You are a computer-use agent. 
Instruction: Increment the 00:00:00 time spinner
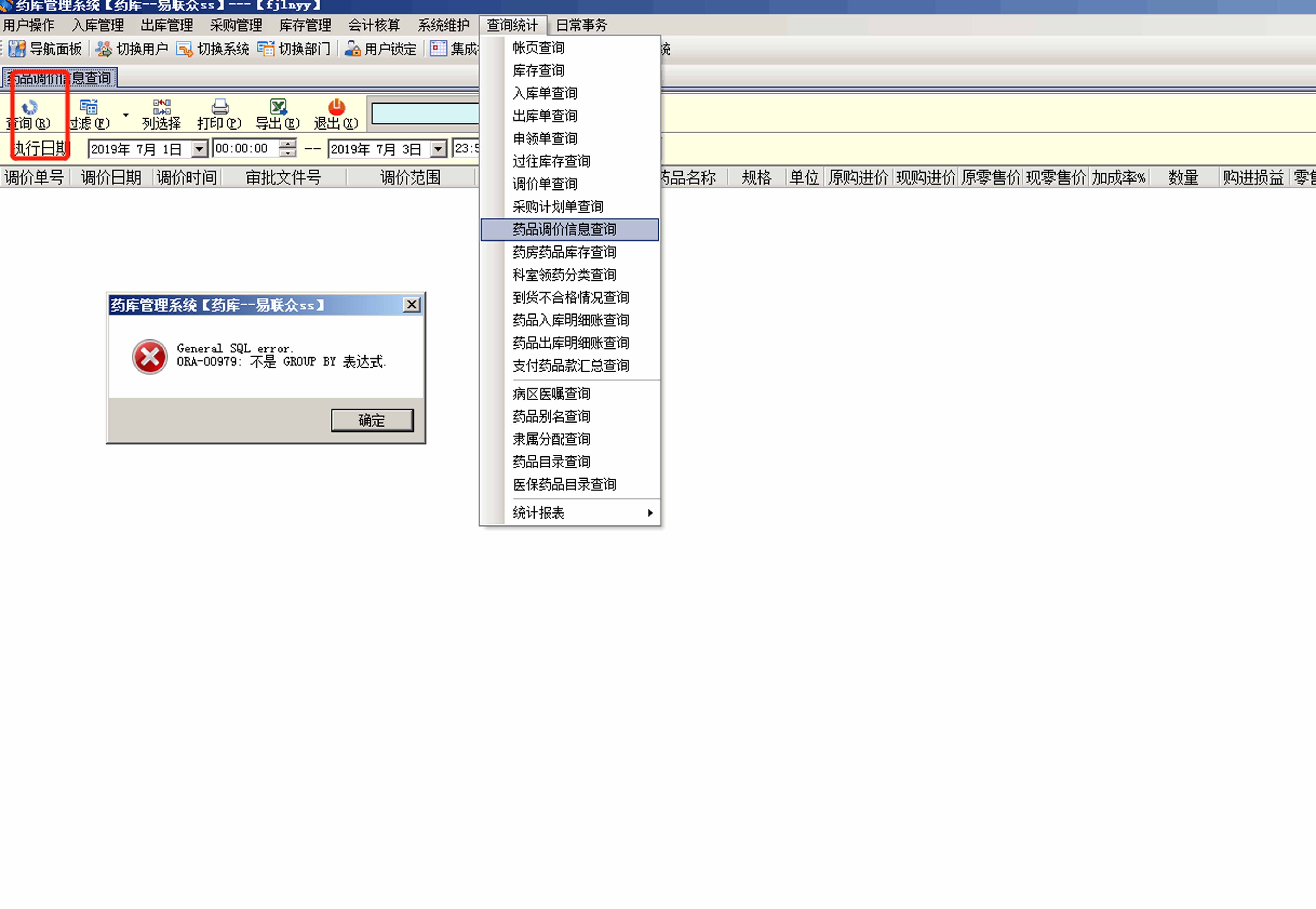(x=289, y=144)
